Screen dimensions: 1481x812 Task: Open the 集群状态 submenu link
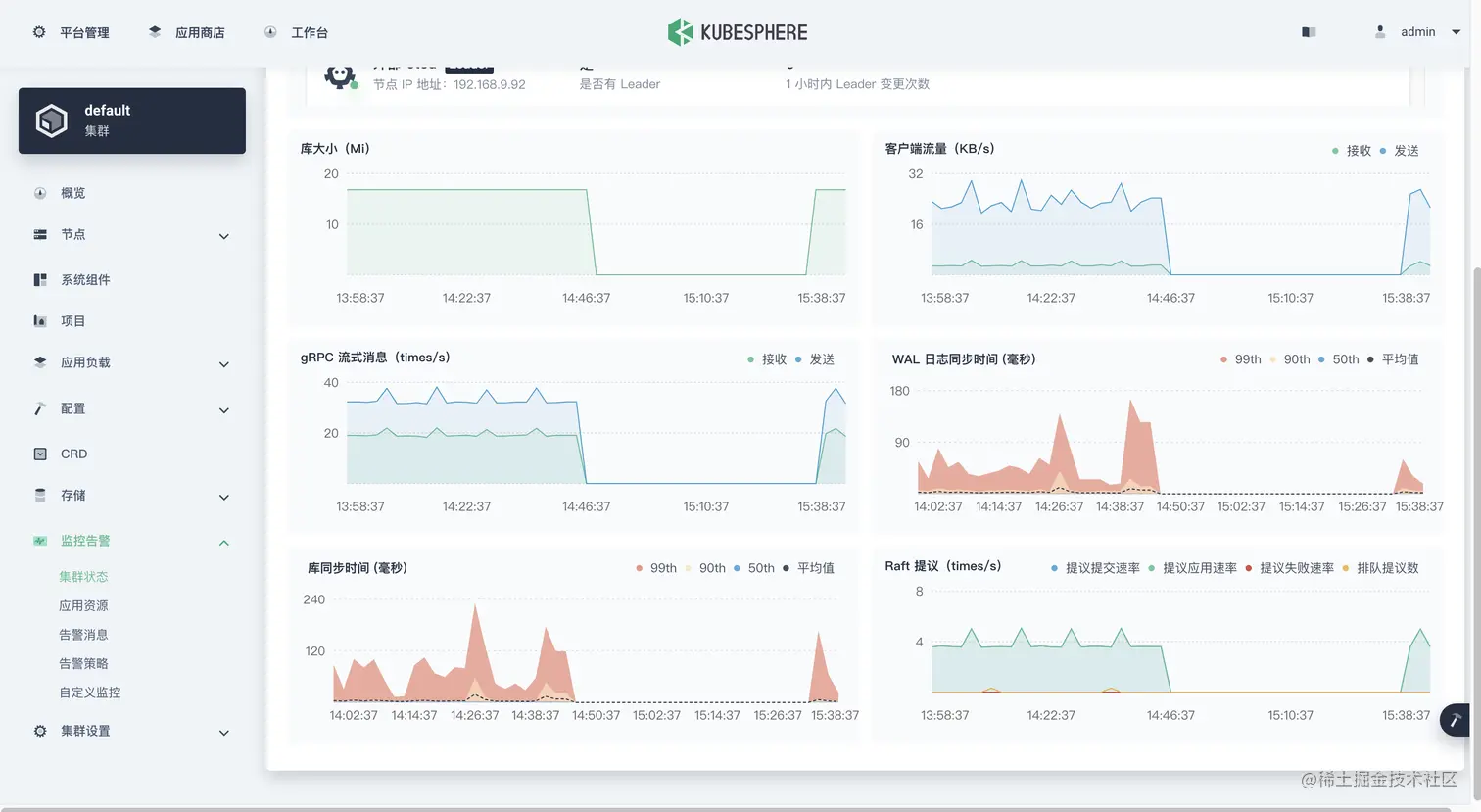pos(83,577)
